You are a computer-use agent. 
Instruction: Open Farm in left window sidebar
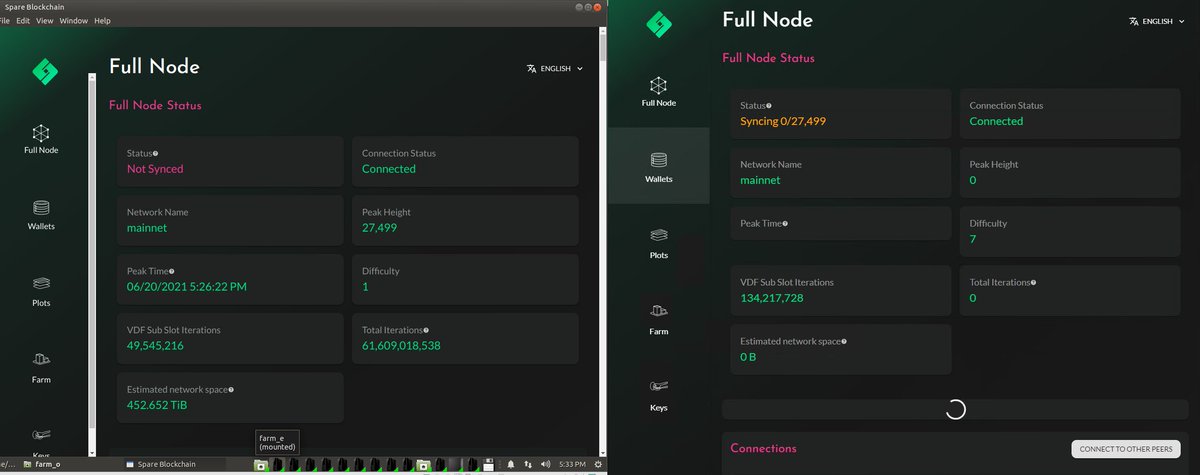(x=41, y=368)
